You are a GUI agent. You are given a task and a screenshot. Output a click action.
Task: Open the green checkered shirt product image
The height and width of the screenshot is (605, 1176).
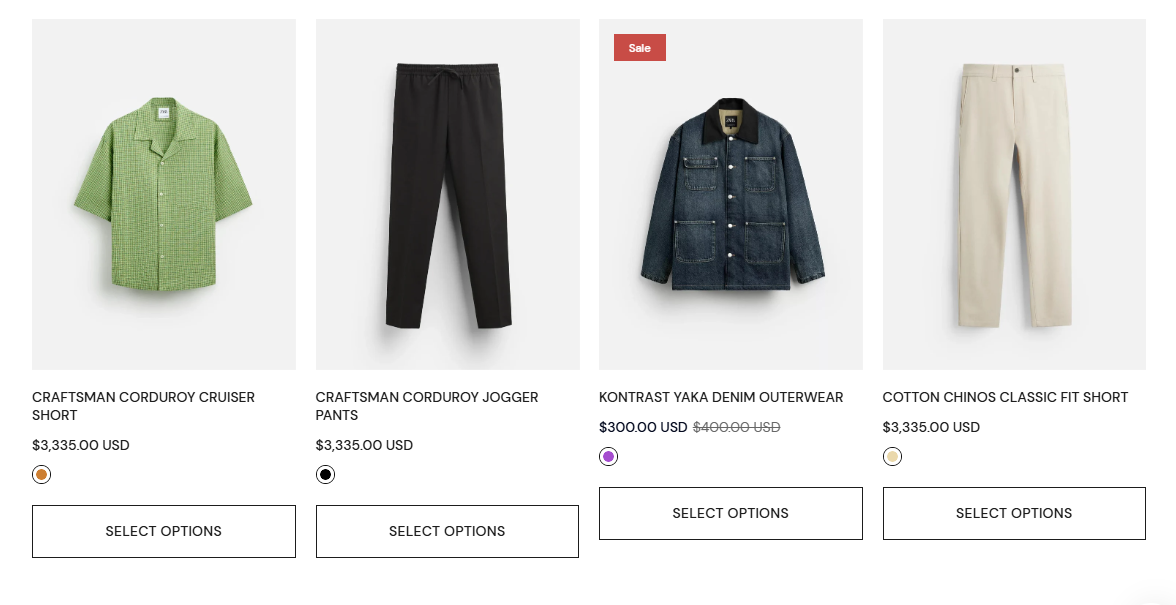click(163, 194)
